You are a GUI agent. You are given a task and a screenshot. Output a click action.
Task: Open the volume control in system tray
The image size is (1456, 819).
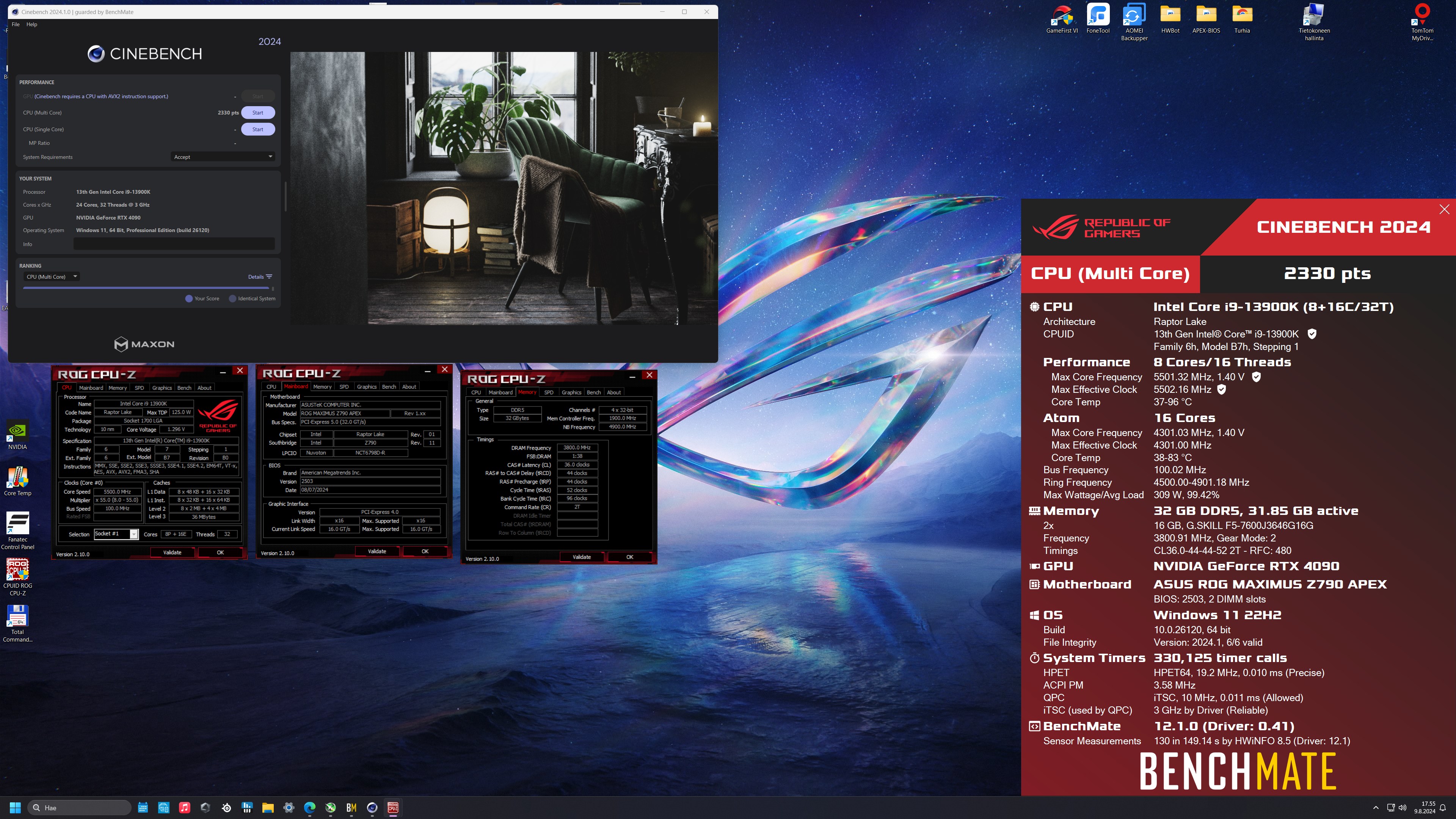[x=1402, y=808]
